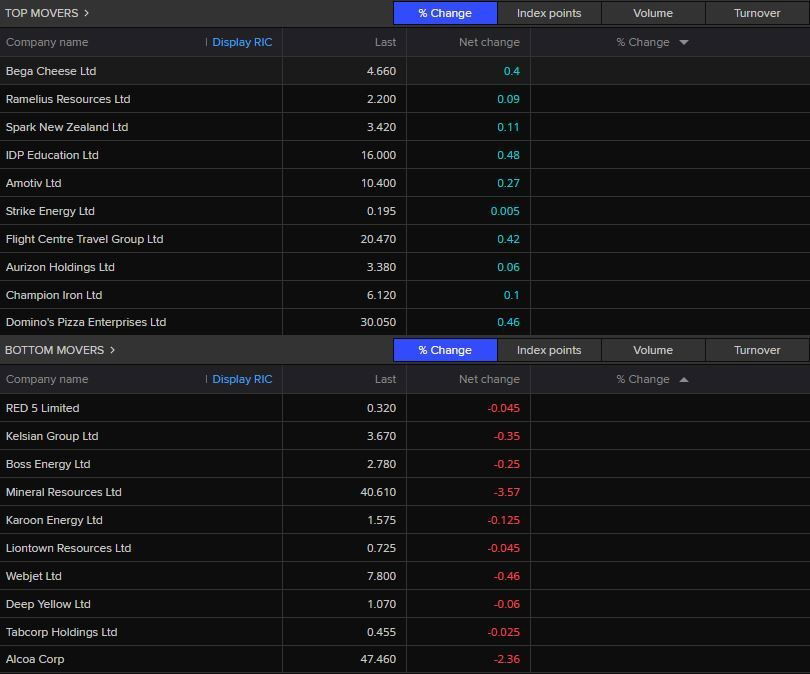Click the descending sort arrow in Top Movers

click(x=684, y=42)
